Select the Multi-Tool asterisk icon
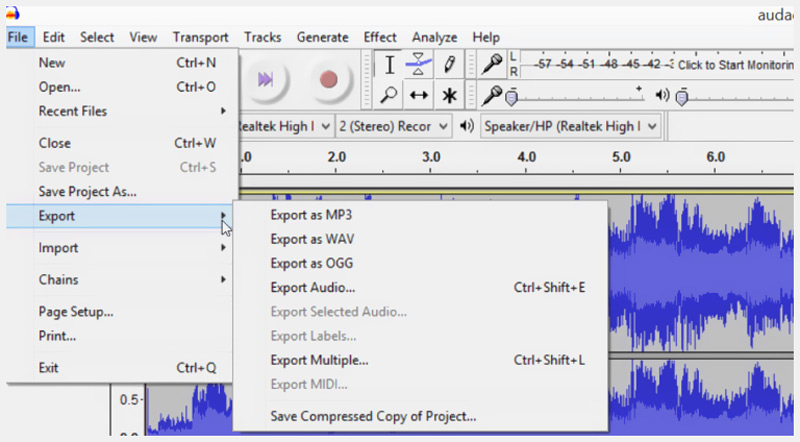 click(x=449, y=95)
